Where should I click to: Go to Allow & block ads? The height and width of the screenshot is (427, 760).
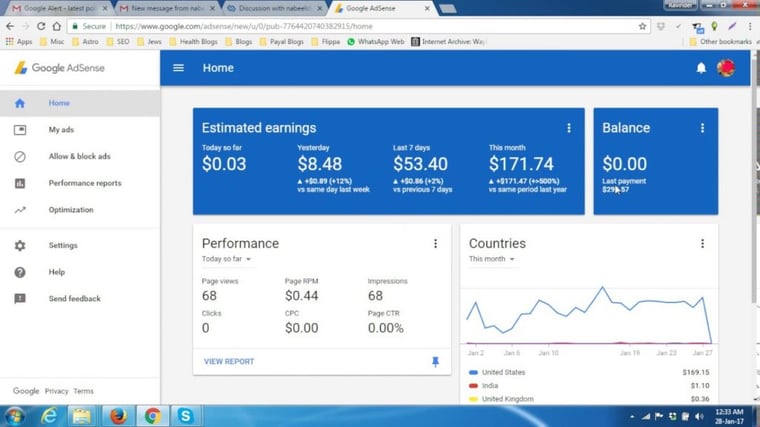tap(79, 157)
